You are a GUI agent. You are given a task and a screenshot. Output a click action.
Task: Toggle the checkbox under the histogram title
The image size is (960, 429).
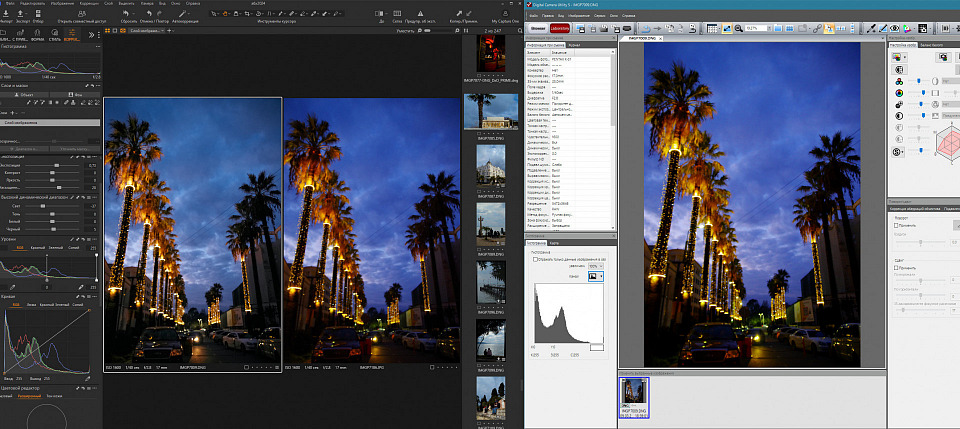tap(536, 259)
